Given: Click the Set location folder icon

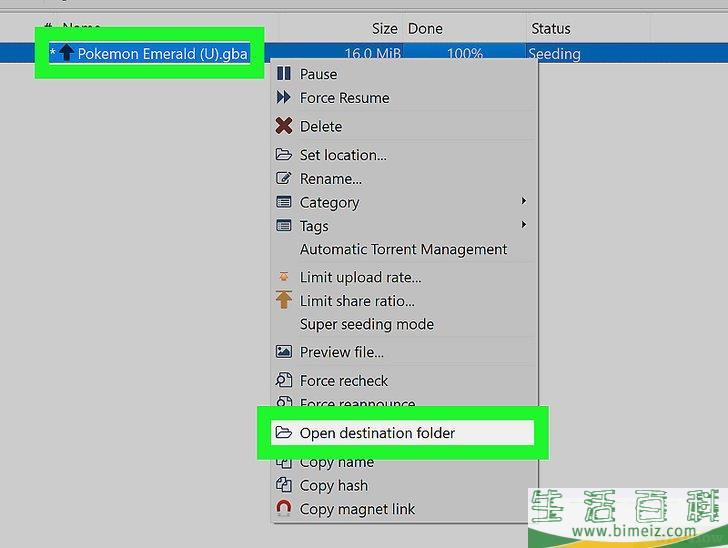Looking at the screenshot, I should point(283,155).
